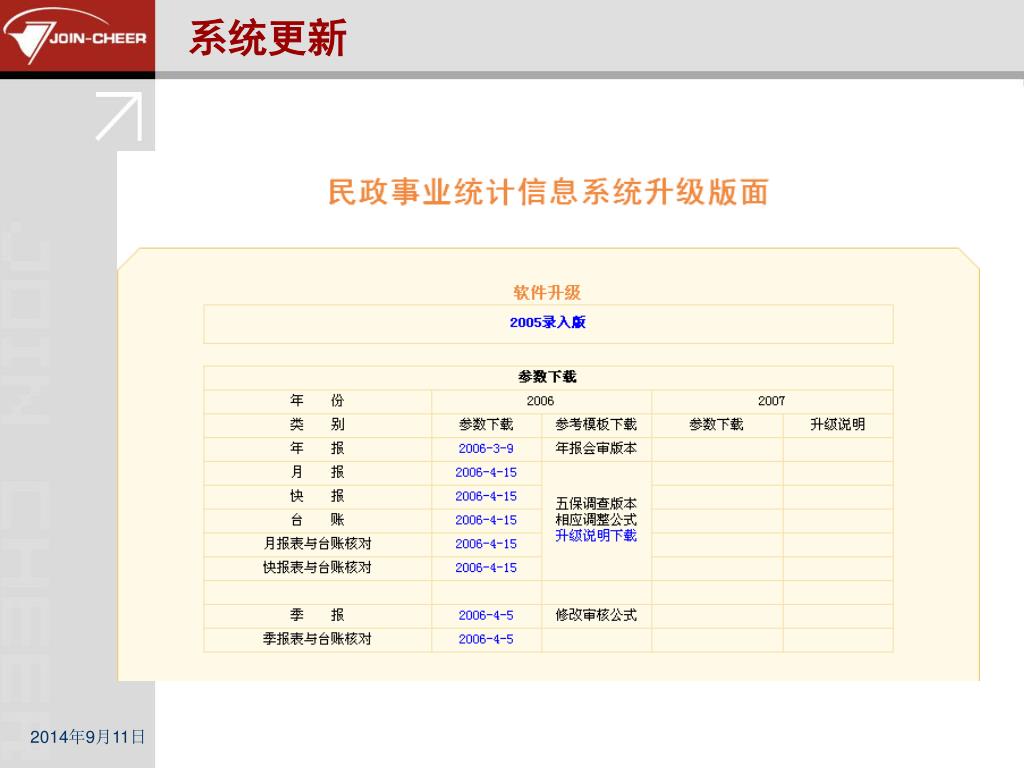Click the 季报表与台账核对 row label
Viewport: 1024px width, 768px height.
pos(317,639)
